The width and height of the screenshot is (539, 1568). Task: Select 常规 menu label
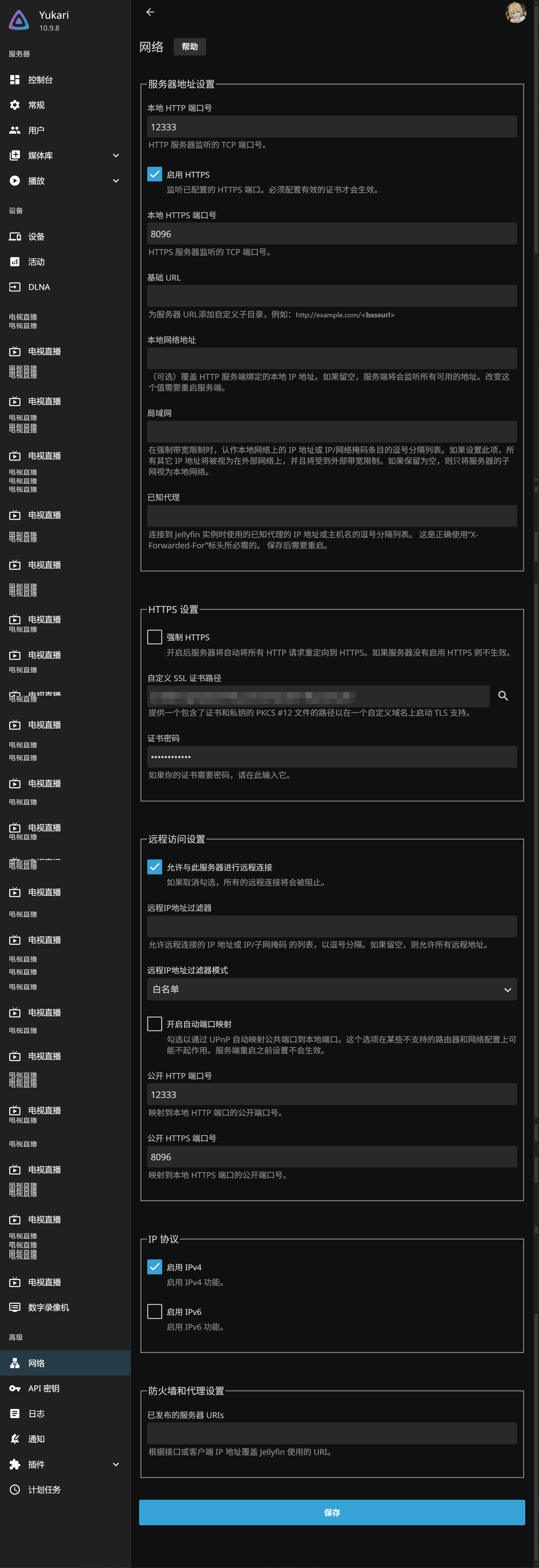pos(36,105)
